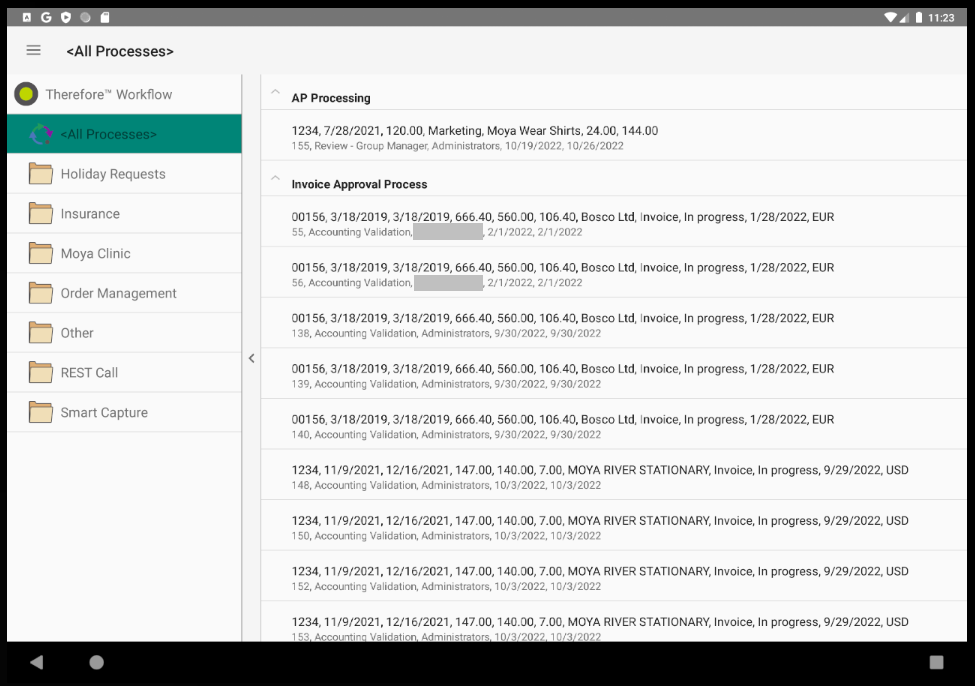Tap the SD card notification icon
The height and width of the screenshot is (686, 975).
tap(105, 17)
